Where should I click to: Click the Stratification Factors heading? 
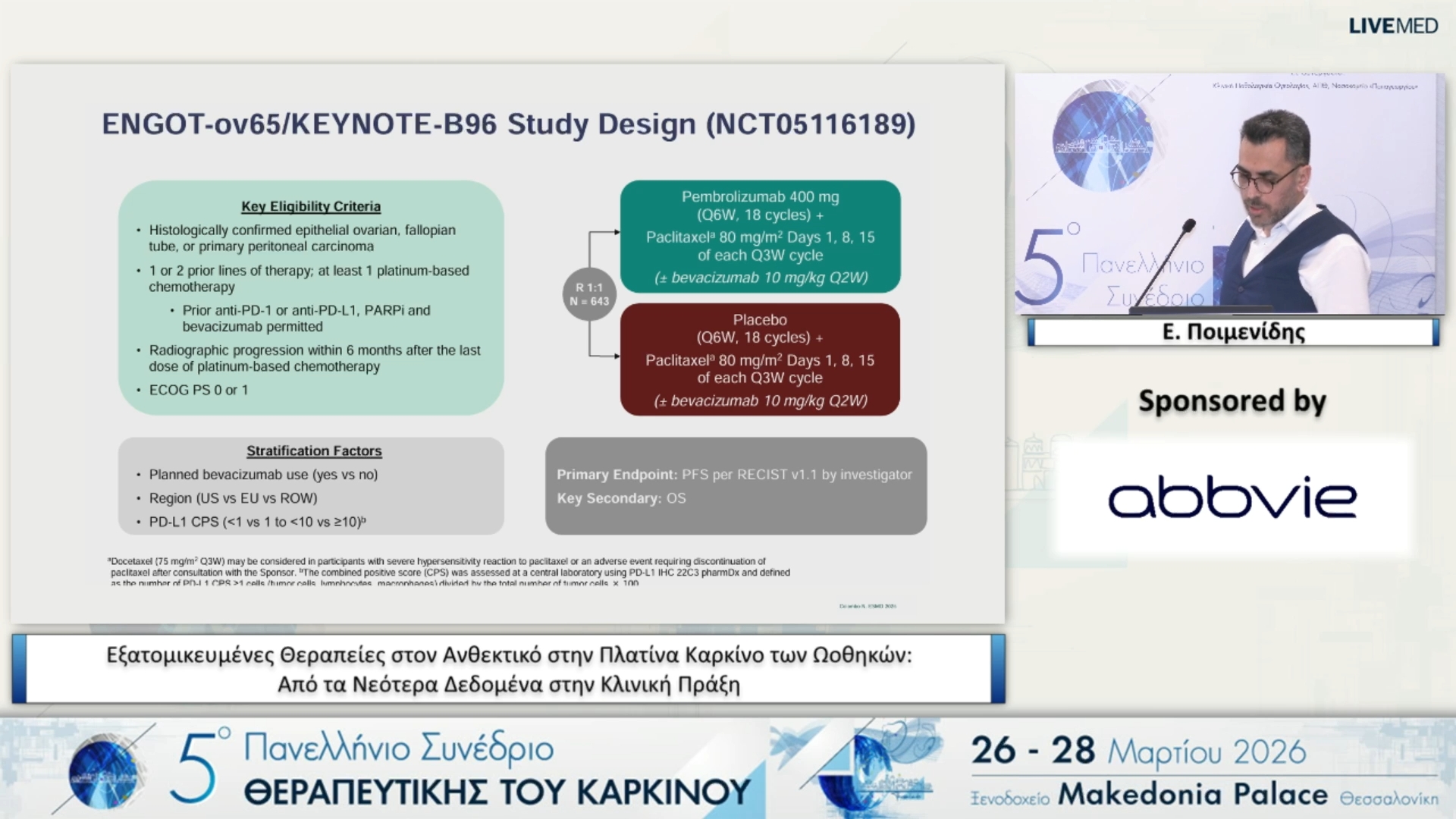[314, 451]
